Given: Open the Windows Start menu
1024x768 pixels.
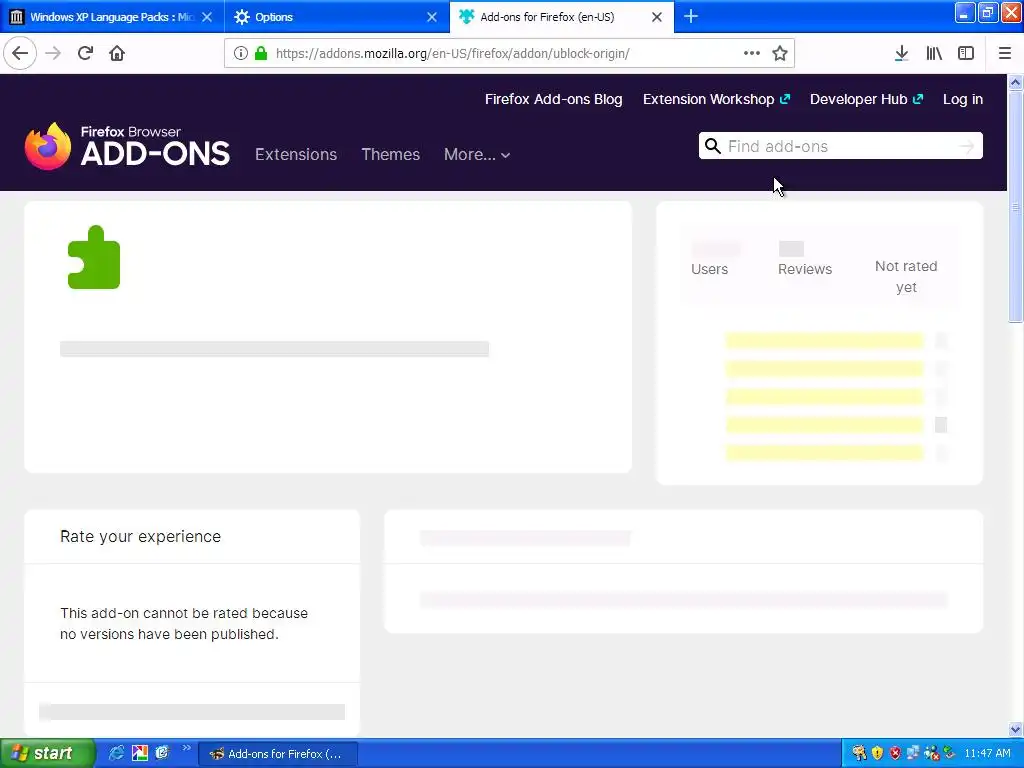Looking at the screenshot, I should click(x=47, y=753).
